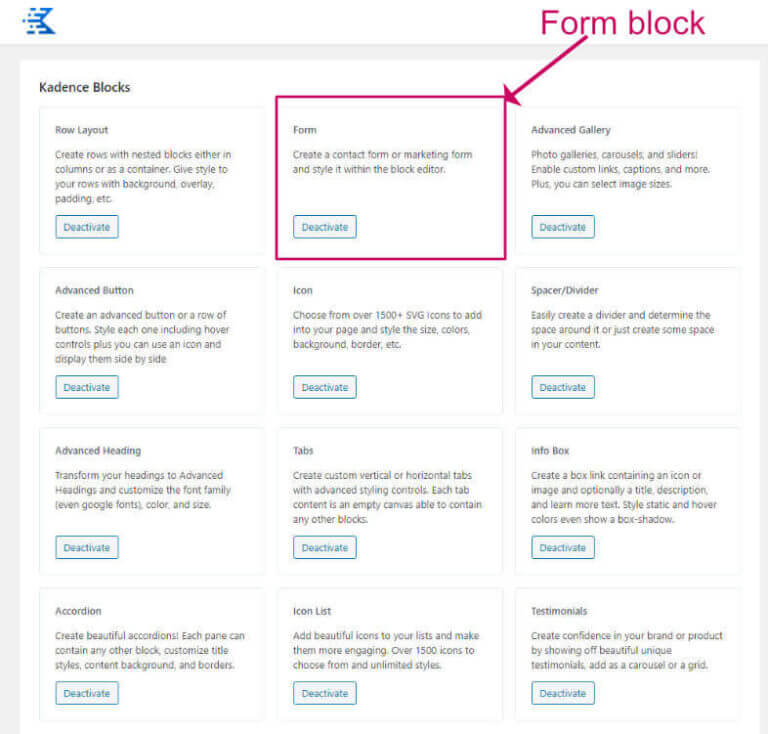Viewport: 768px width, 734px height.
Task: Deactivate the Accordion block
Action: [87, 693]
